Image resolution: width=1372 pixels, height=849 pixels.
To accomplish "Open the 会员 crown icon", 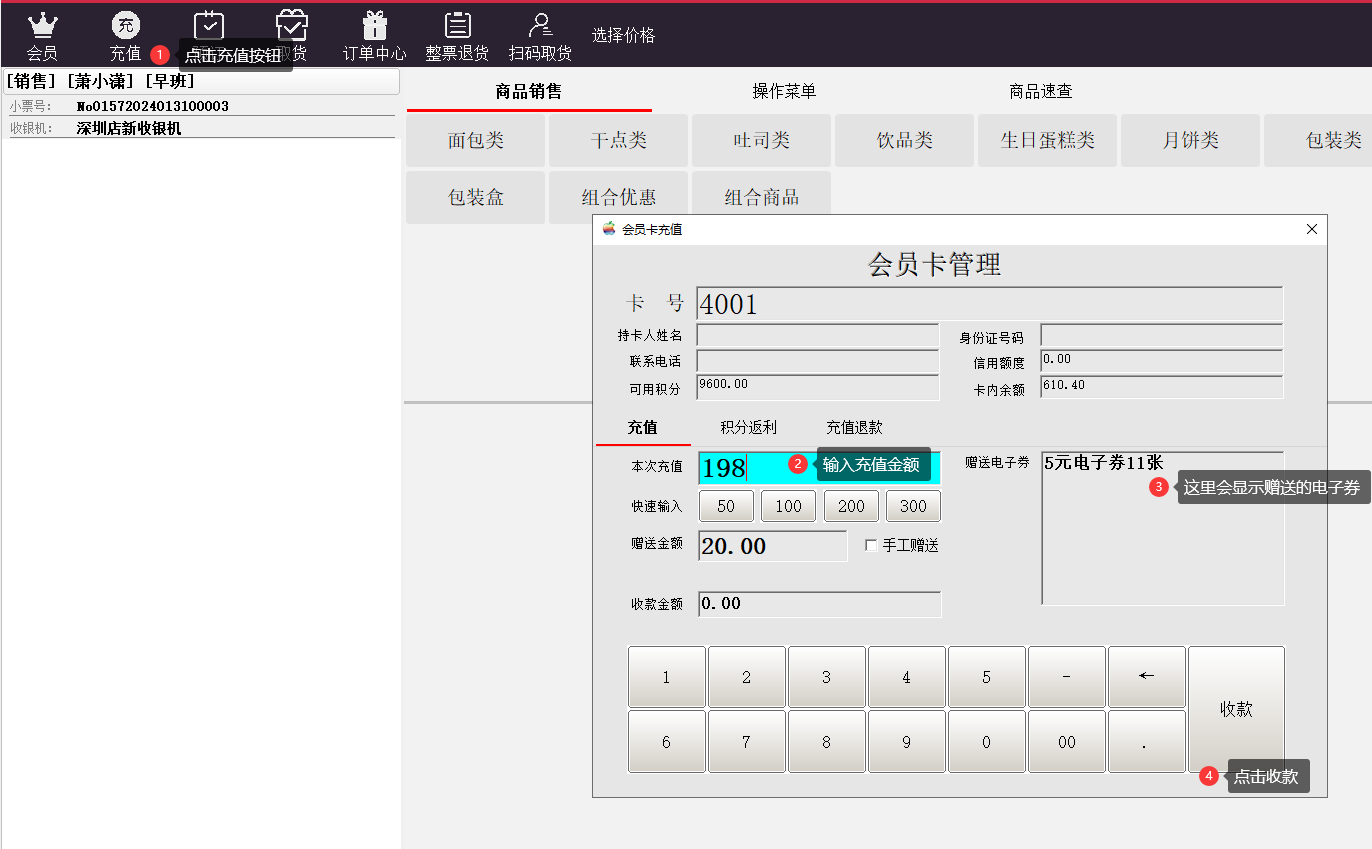I will click(42, 26).
